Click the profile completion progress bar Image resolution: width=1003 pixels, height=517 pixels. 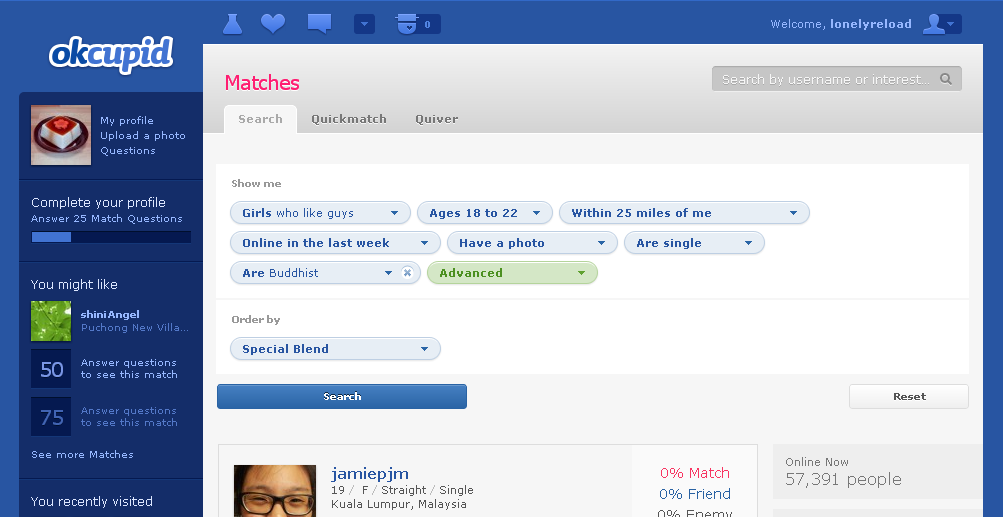tap(111, 237)
